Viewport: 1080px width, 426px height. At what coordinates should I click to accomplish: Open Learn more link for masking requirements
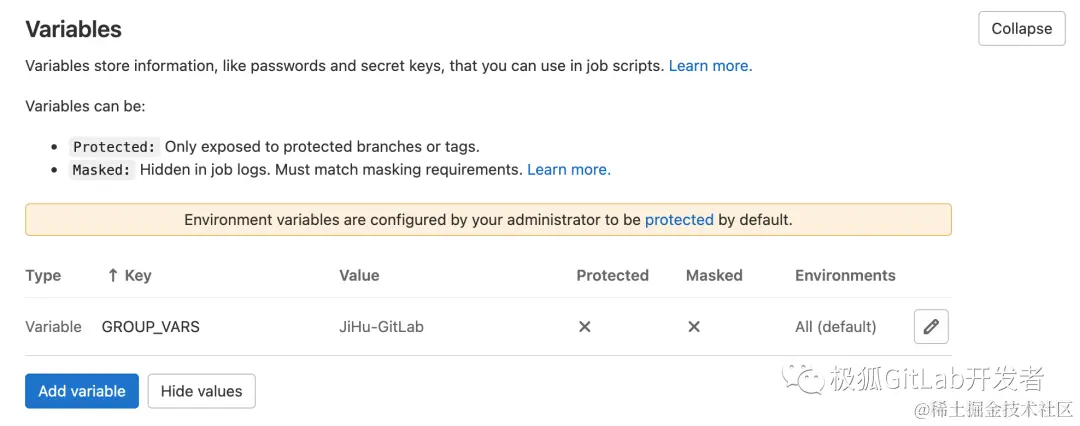pos(569,170)
